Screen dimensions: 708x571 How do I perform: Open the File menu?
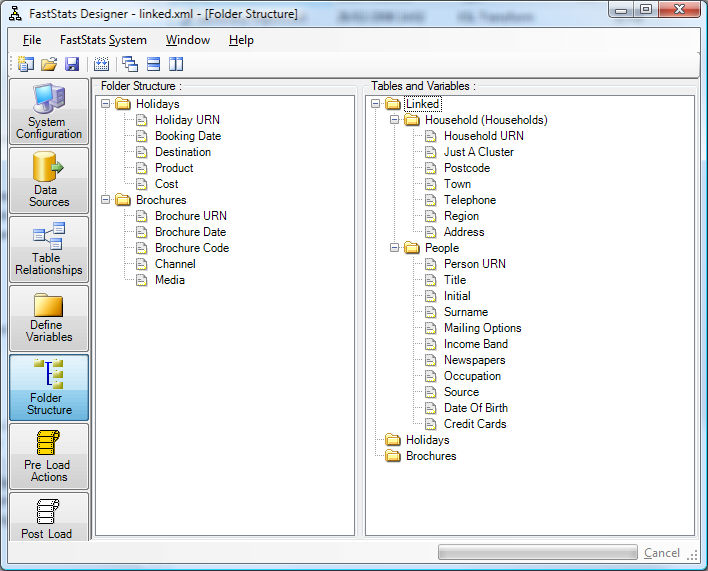coord(32,40)
